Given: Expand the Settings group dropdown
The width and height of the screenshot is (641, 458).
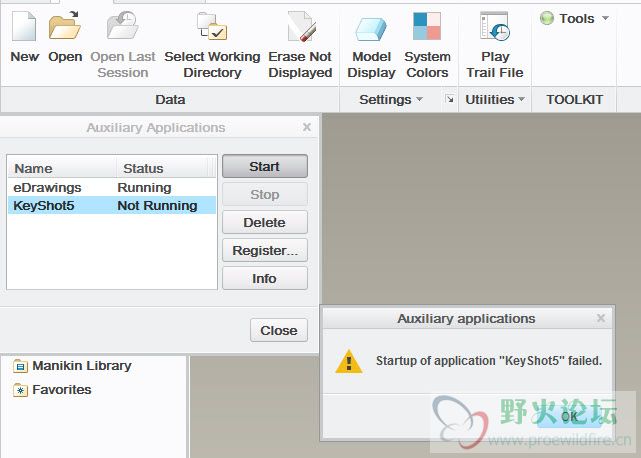Looking at the screenshot, I should 419,99.
